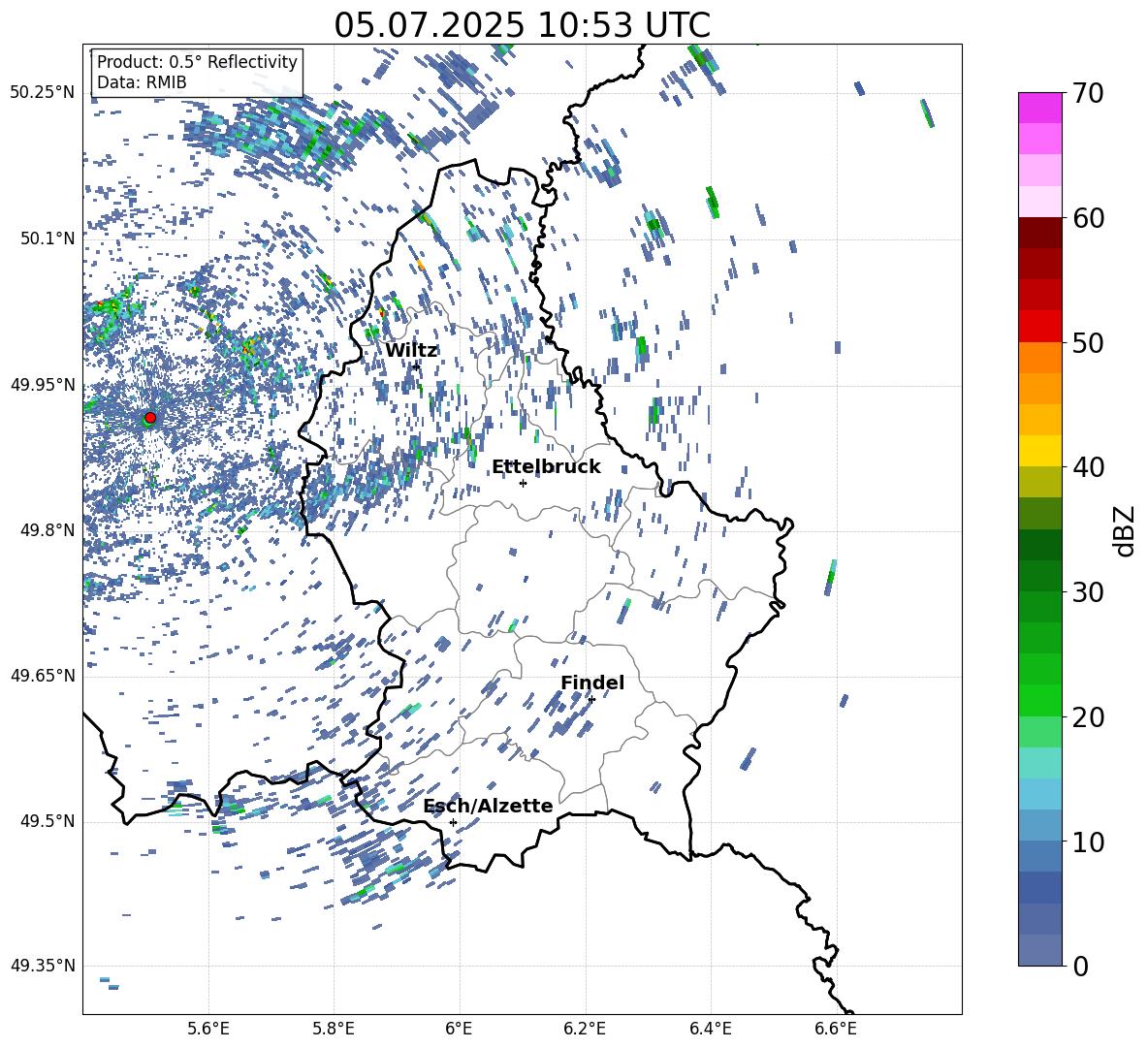Image resolution: width=1148 pixels, height=1048 pixels.
Task: Click the 50.25°N latitude label
Action: click(43, 93)
